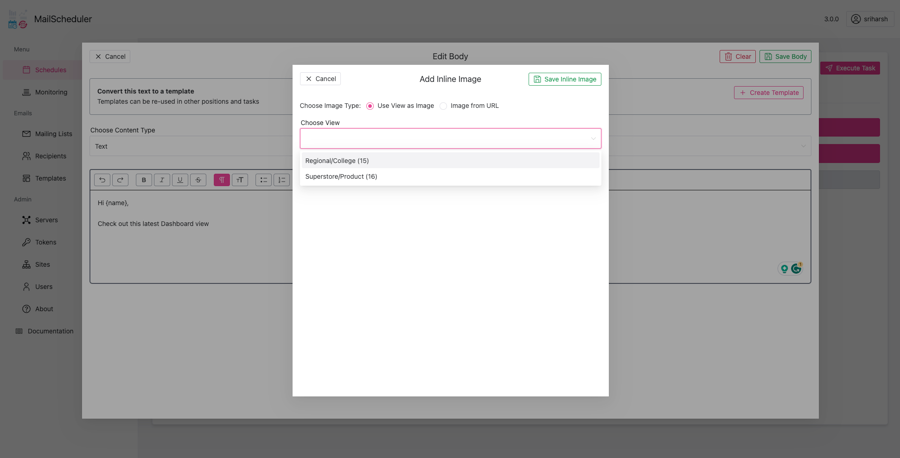Viewport: 900px width, 458px height.
Task: Click the Monitoring icon in sidebar
Action: click(26, 92)
